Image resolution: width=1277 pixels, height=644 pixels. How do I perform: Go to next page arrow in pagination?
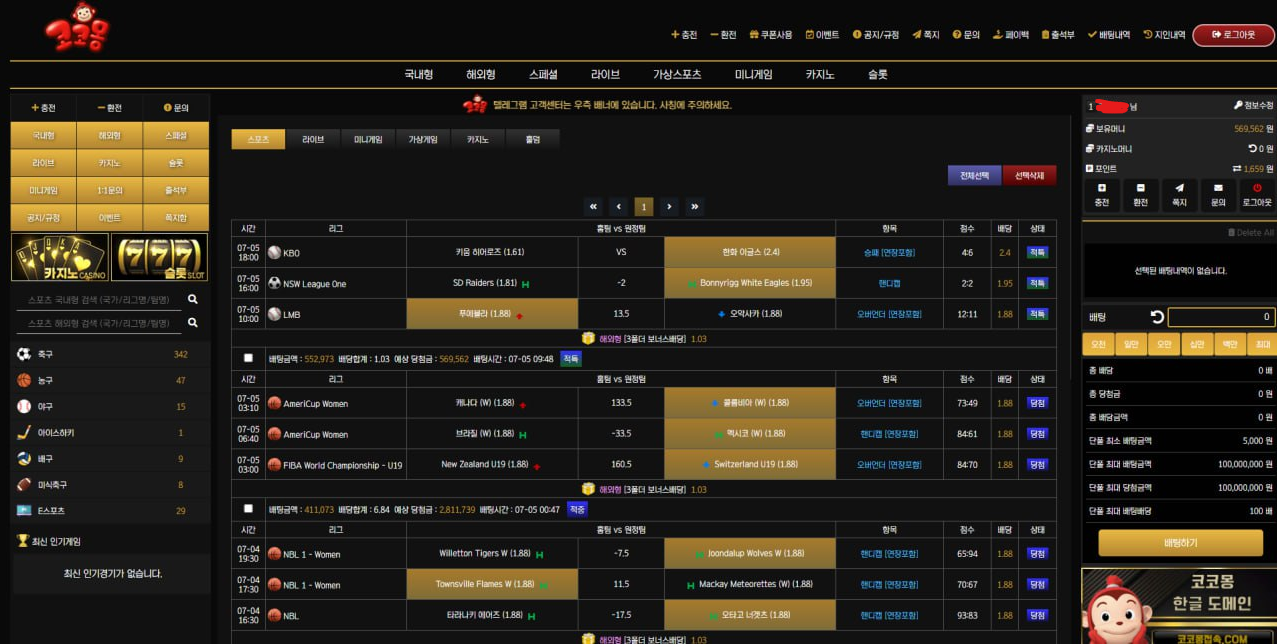tap(669, 207)
